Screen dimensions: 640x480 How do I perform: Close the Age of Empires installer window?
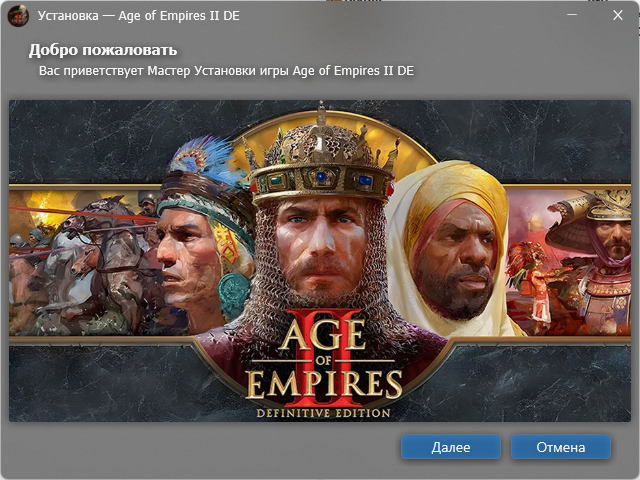coord(618,15)
